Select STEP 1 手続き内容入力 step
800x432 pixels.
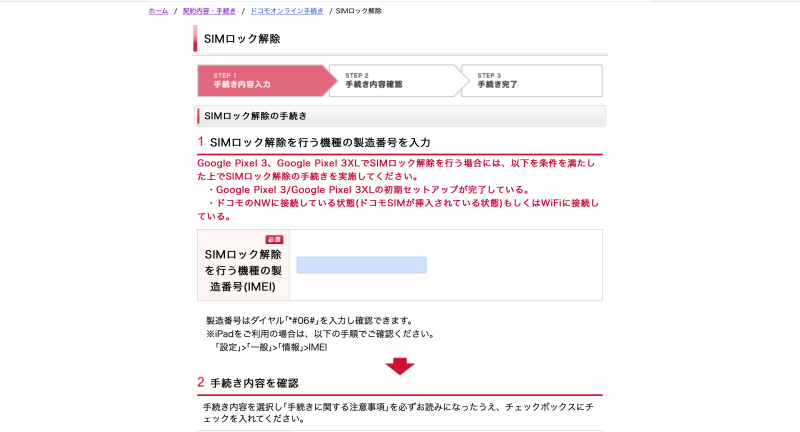[264, 81]
